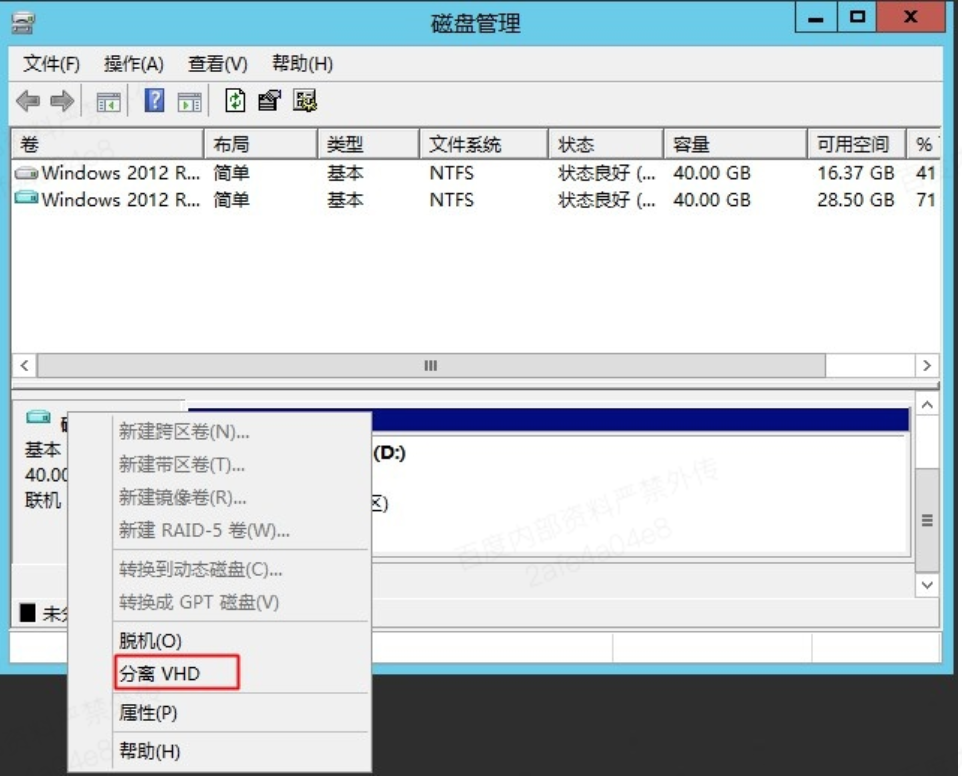
Task: Toggle the console tree pane icon
Action: tap(108, 101)
